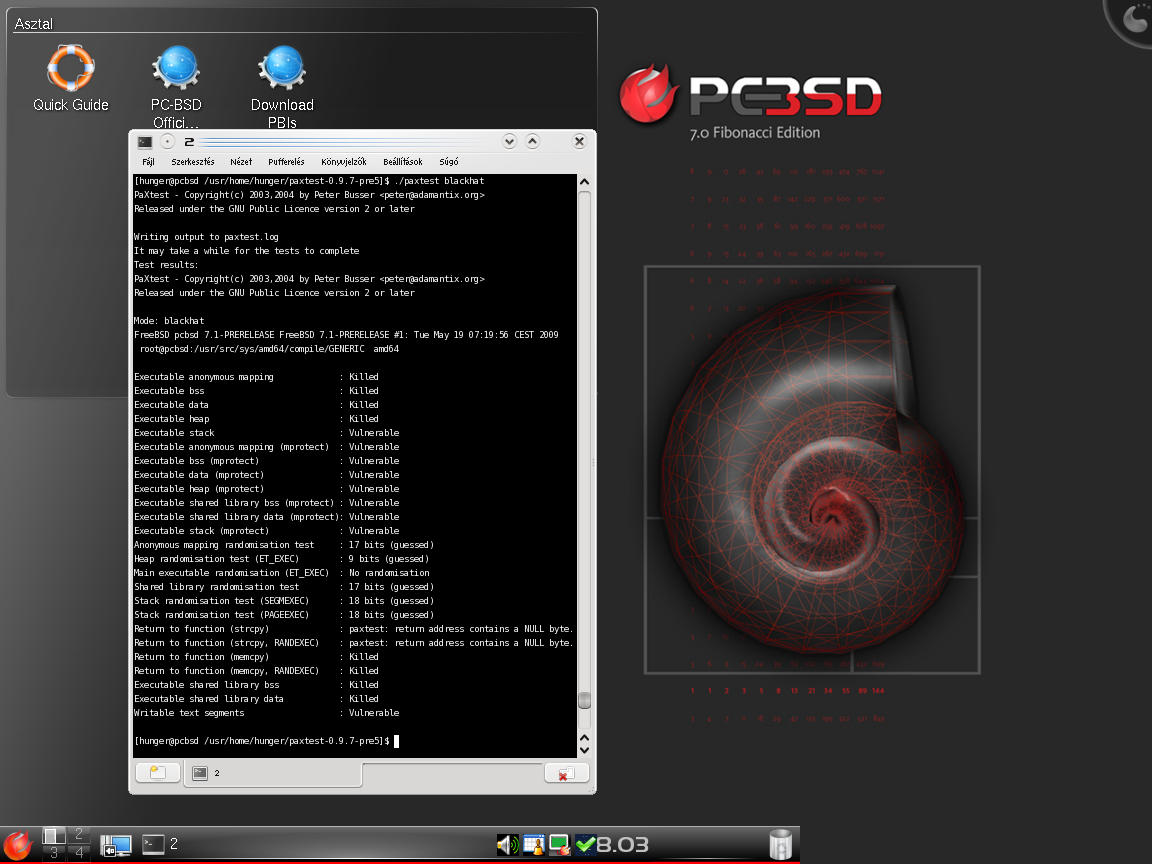The height and width of the screenshot is (864, 1152).
Task: Toggle the sticky on-all-desktops titlebar button
Action: (168, 142)
